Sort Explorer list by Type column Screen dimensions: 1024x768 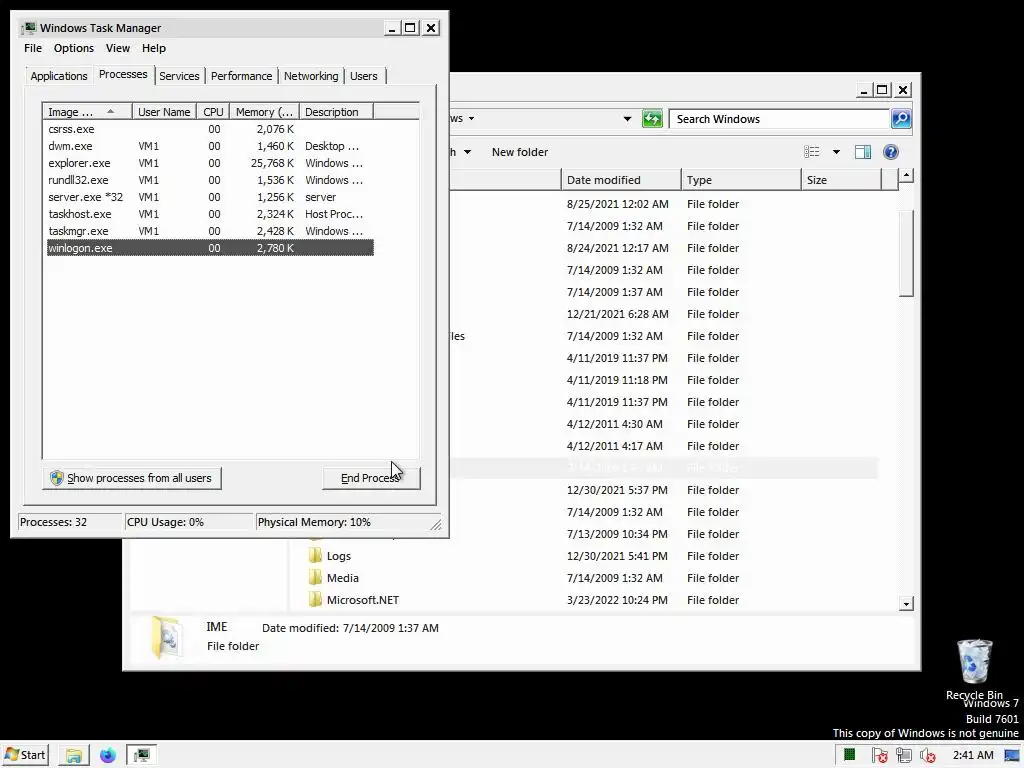click(x=741, y=180)
